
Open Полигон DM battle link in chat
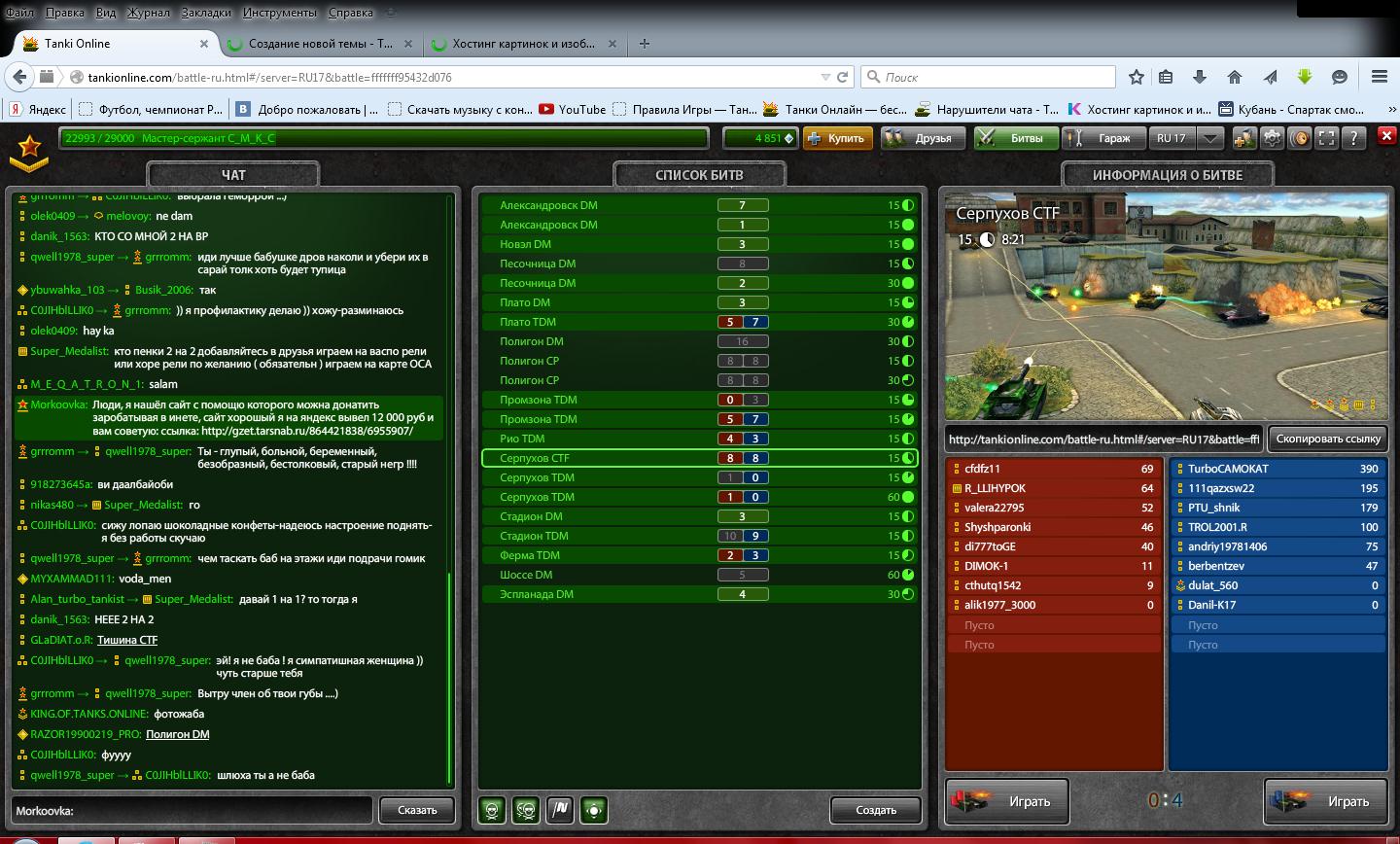point(178,734)
